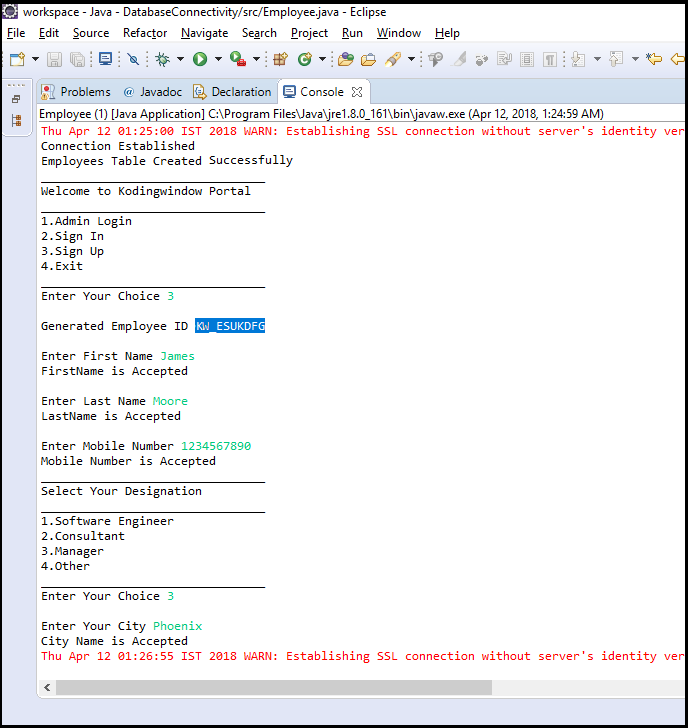The image size is (688, 728).
Task: Expand the external tools dropdown arrow
Action: click(x=256, y=59)
